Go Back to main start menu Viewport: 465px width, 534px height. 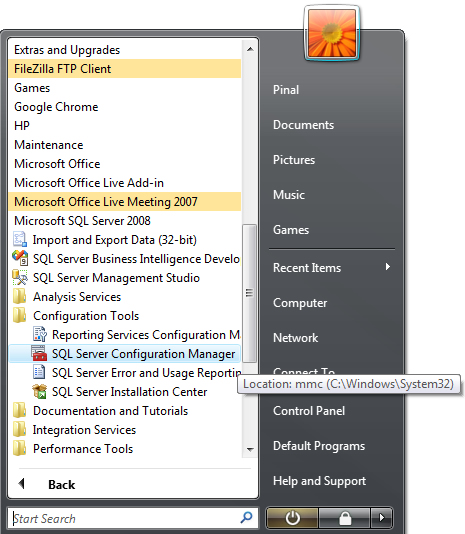(x=48, y=484)
